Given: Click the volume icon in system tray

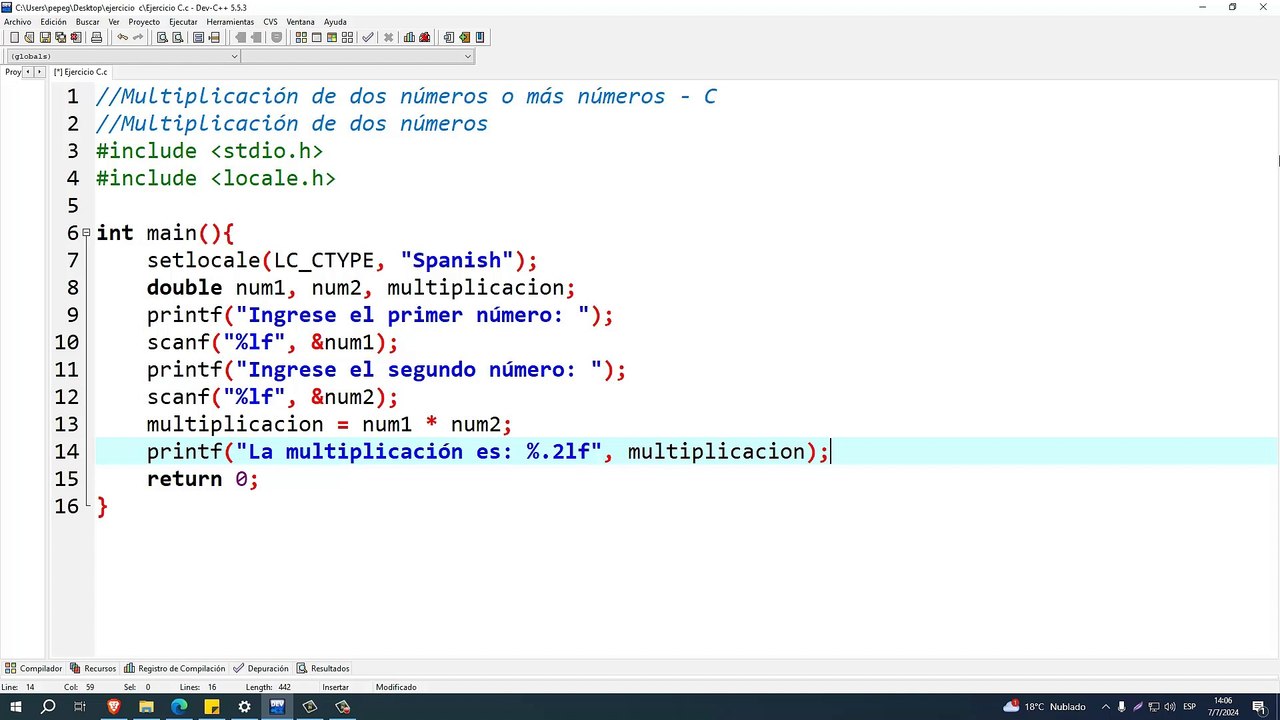Looking at the screenshot, I should click(x=1171, y=706).
